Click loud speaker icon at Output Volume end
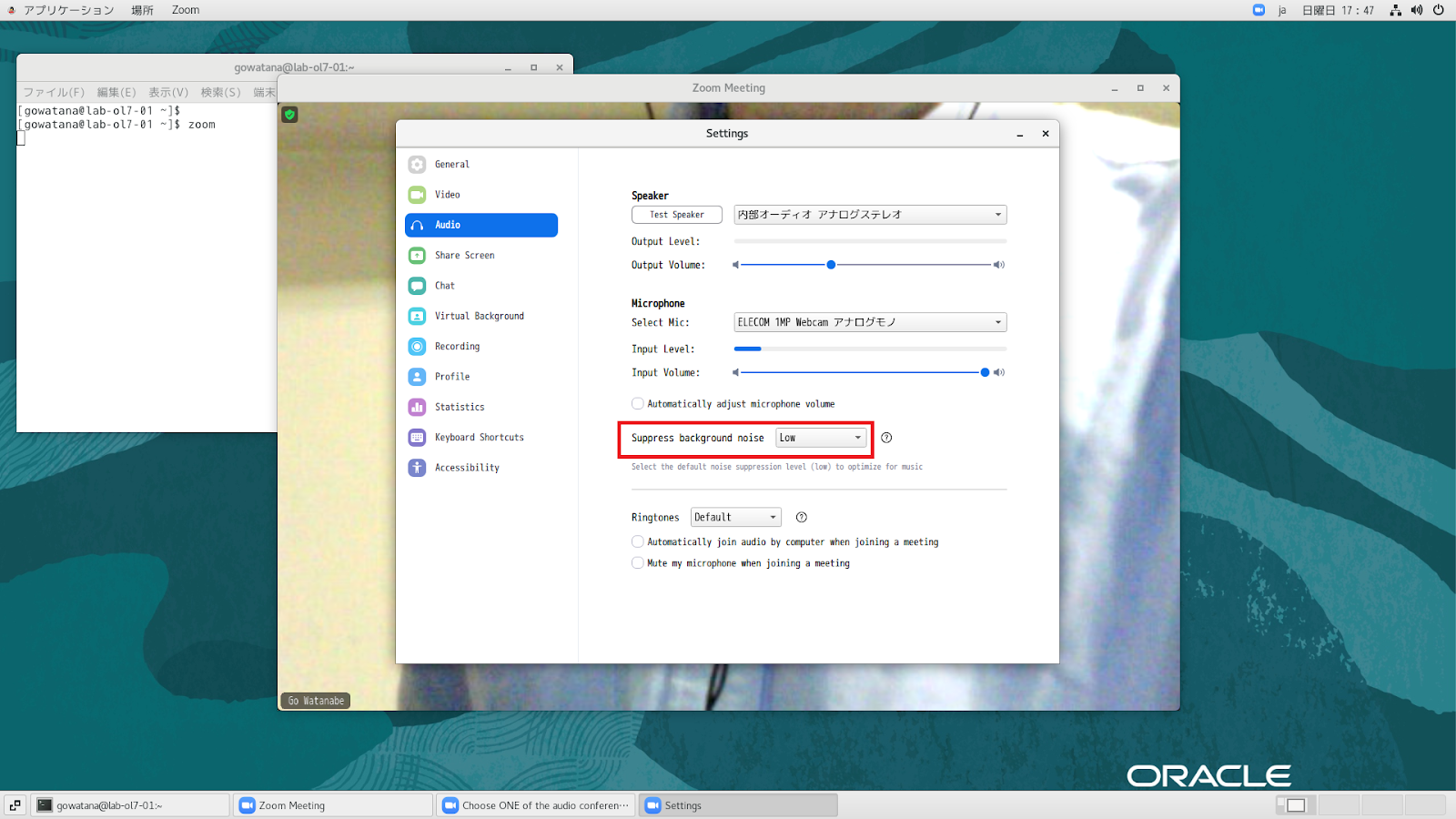The width and height of the screenshot is (1456, 819). point(999,265)
